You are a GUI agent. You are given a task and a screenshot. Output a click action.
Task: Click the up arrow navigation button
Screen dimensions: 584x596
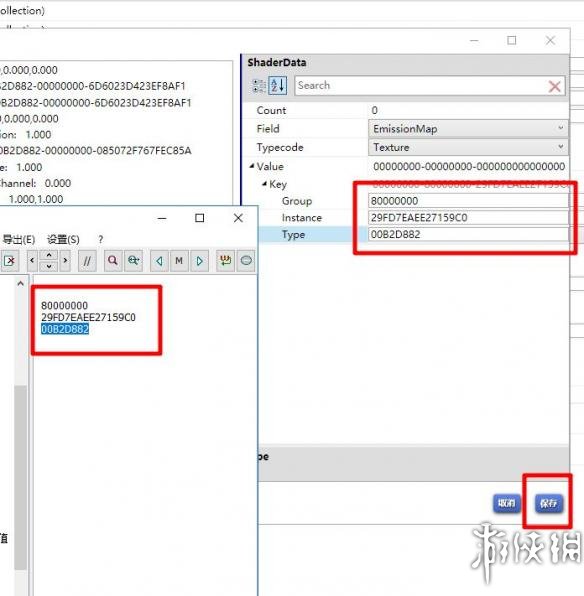pyautogui.click(x=49, y=255)
